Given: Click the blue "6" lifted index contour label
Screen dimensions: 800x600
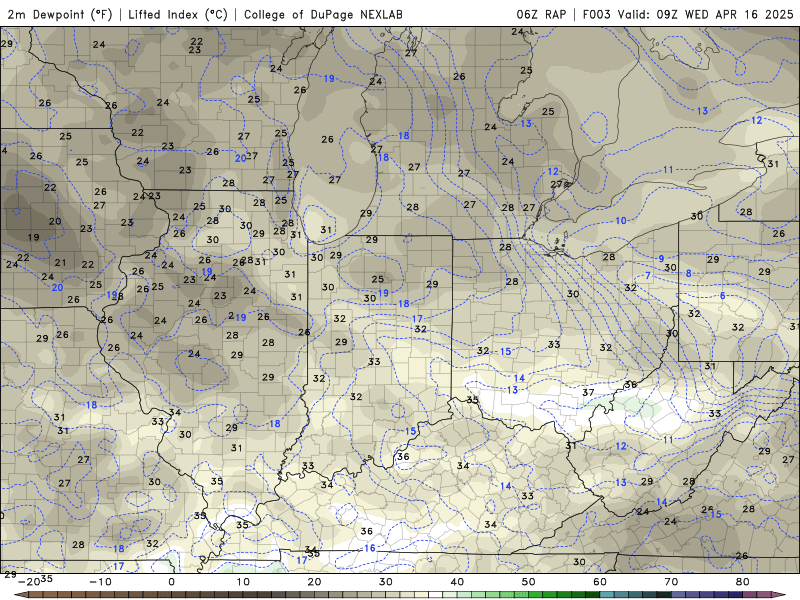Looking at the screenshot, I should point(722,296).
